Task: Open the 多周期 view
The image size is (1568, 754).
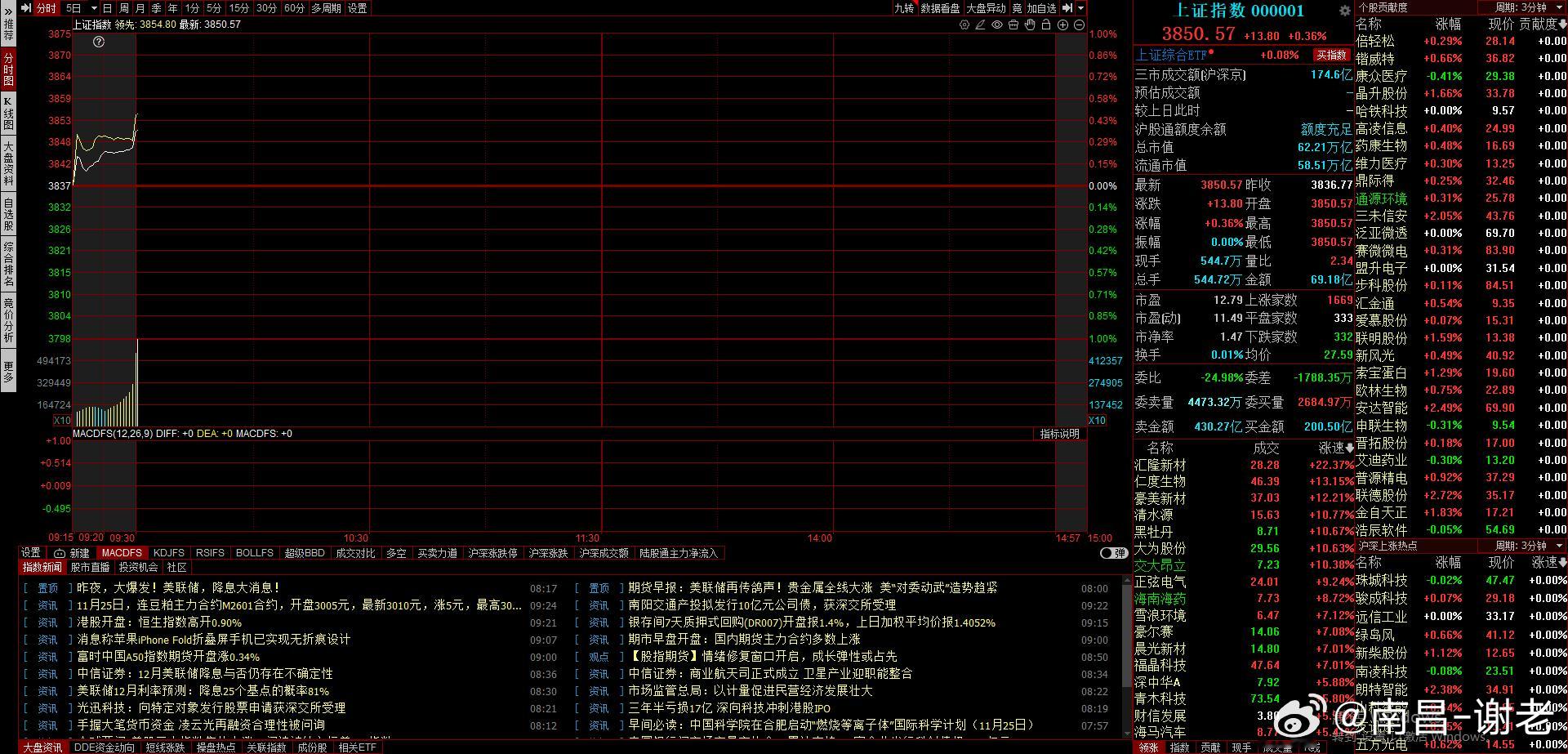Action: point(326,8)
